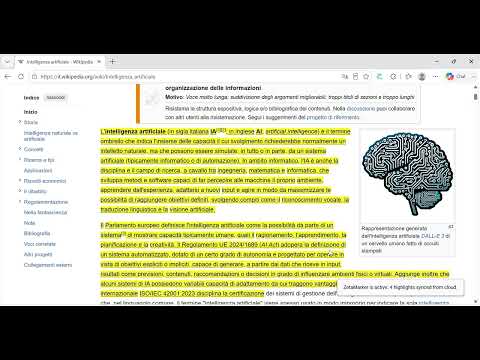This screenshot has width=480, height=360.
Task: Go back with the browser back arrow
Action: [8, 76]
